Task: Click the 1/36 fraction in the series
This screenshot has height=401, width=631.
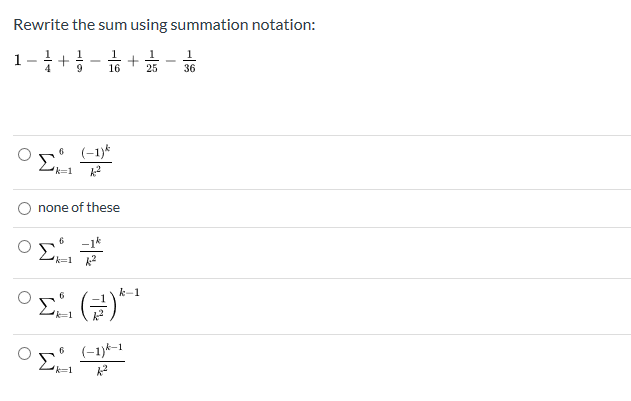Action: point(189,61)
